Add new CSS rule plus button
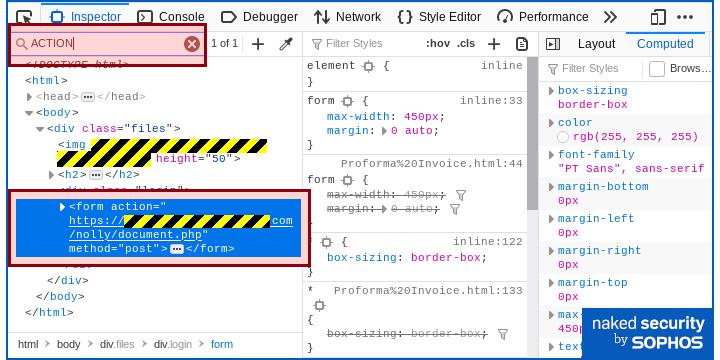Viewport: 720px width, 360px height. 494,44
